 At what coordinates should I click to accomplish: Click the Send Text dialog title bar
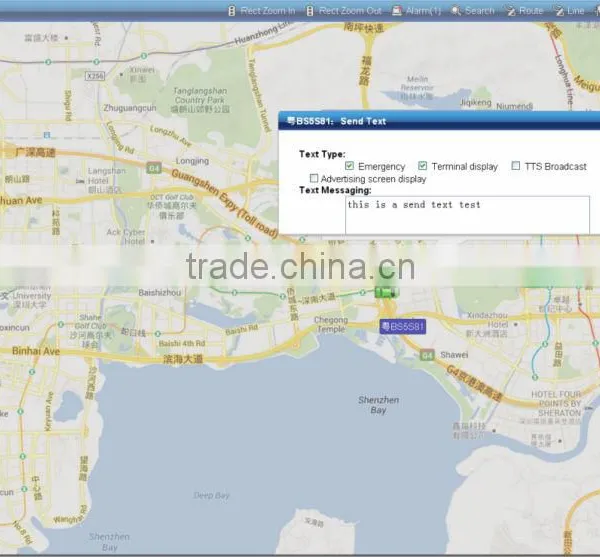point(439,121)
